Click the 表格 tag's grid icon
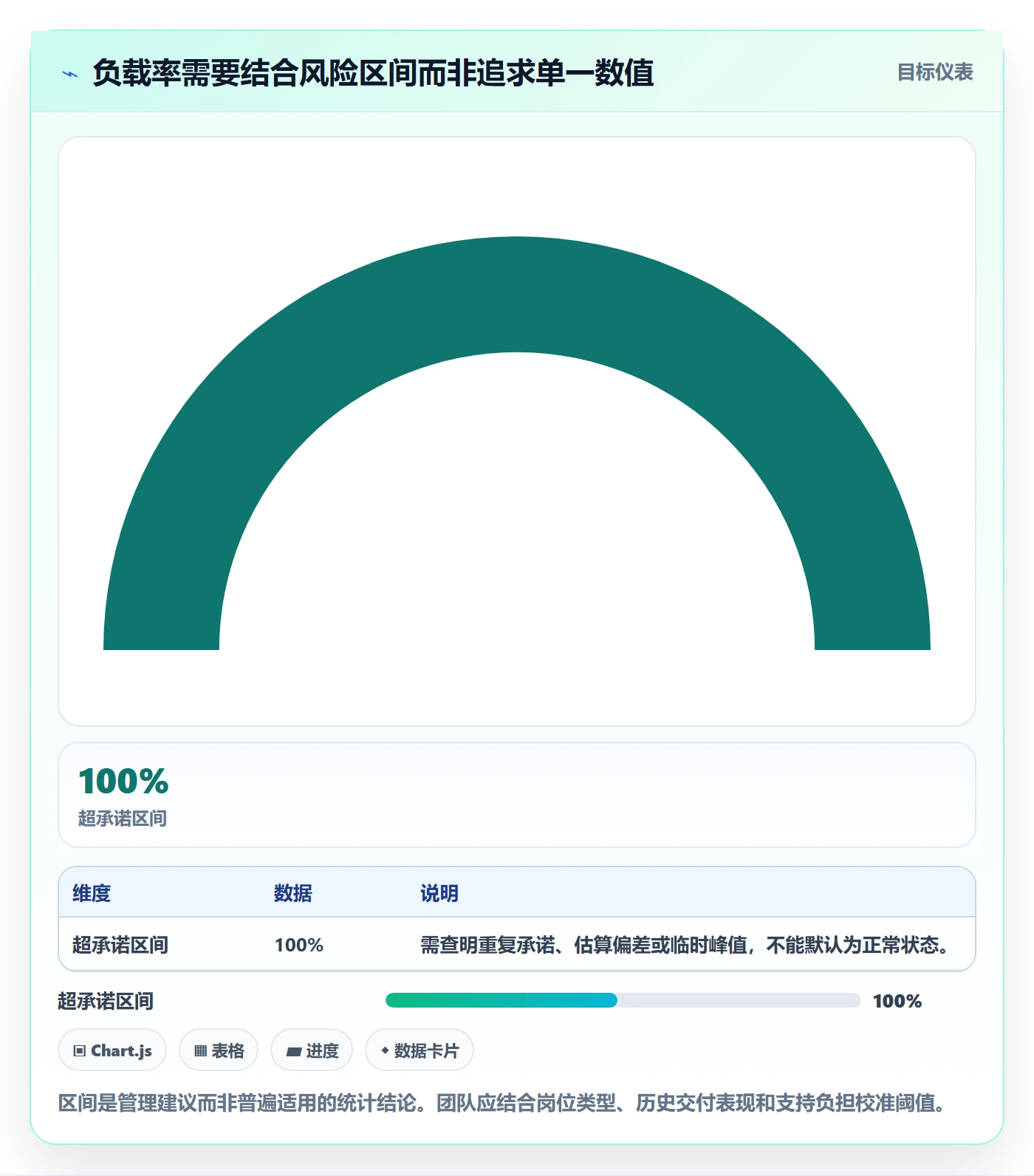The image size is (1034, 1176). tap(200, 1051)
